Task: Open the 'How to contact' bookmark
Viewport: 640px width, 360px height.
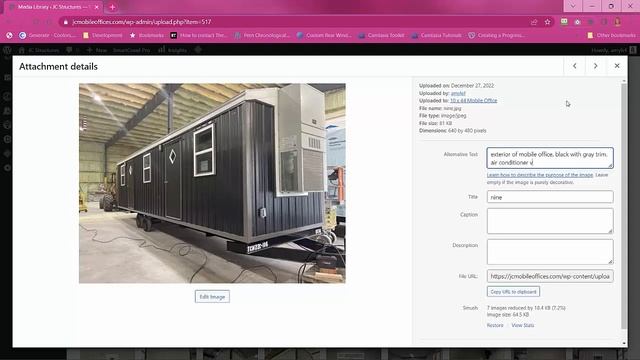Action: click(198, 36)
